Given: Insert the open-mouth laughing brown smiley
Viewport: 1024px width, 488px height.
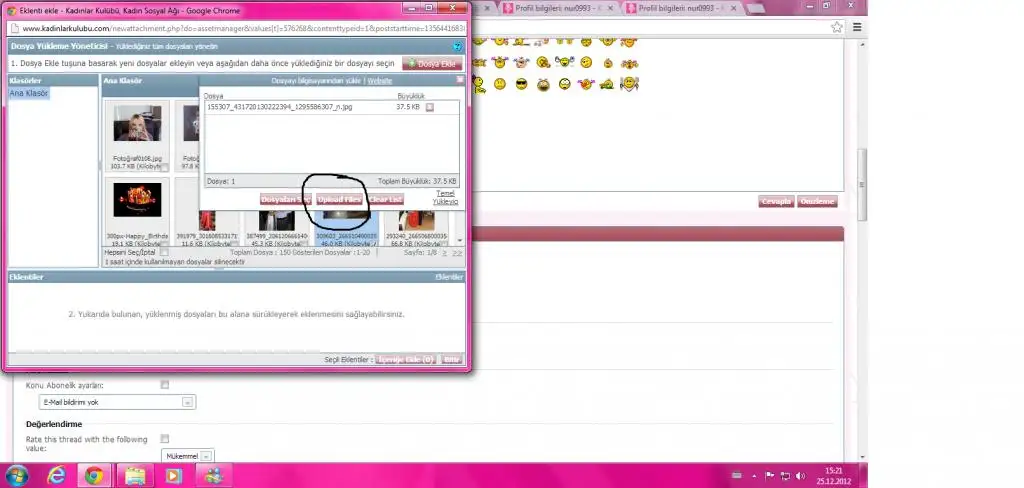Looking at the screenshot, I should pos(543,84).
